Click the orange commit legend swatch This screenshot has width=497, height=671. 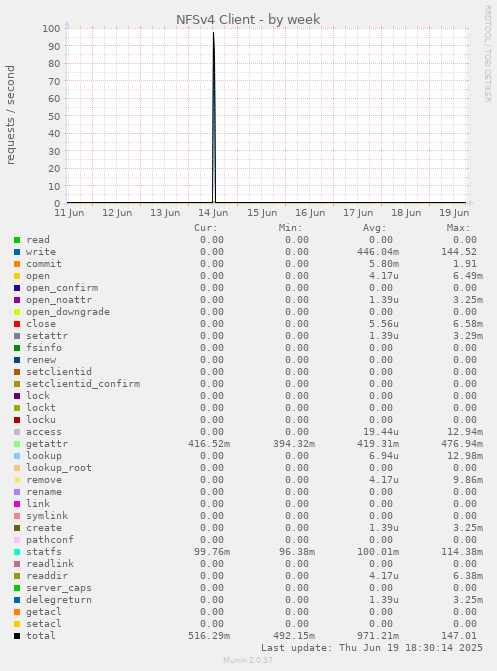click(x=17, y=264)
